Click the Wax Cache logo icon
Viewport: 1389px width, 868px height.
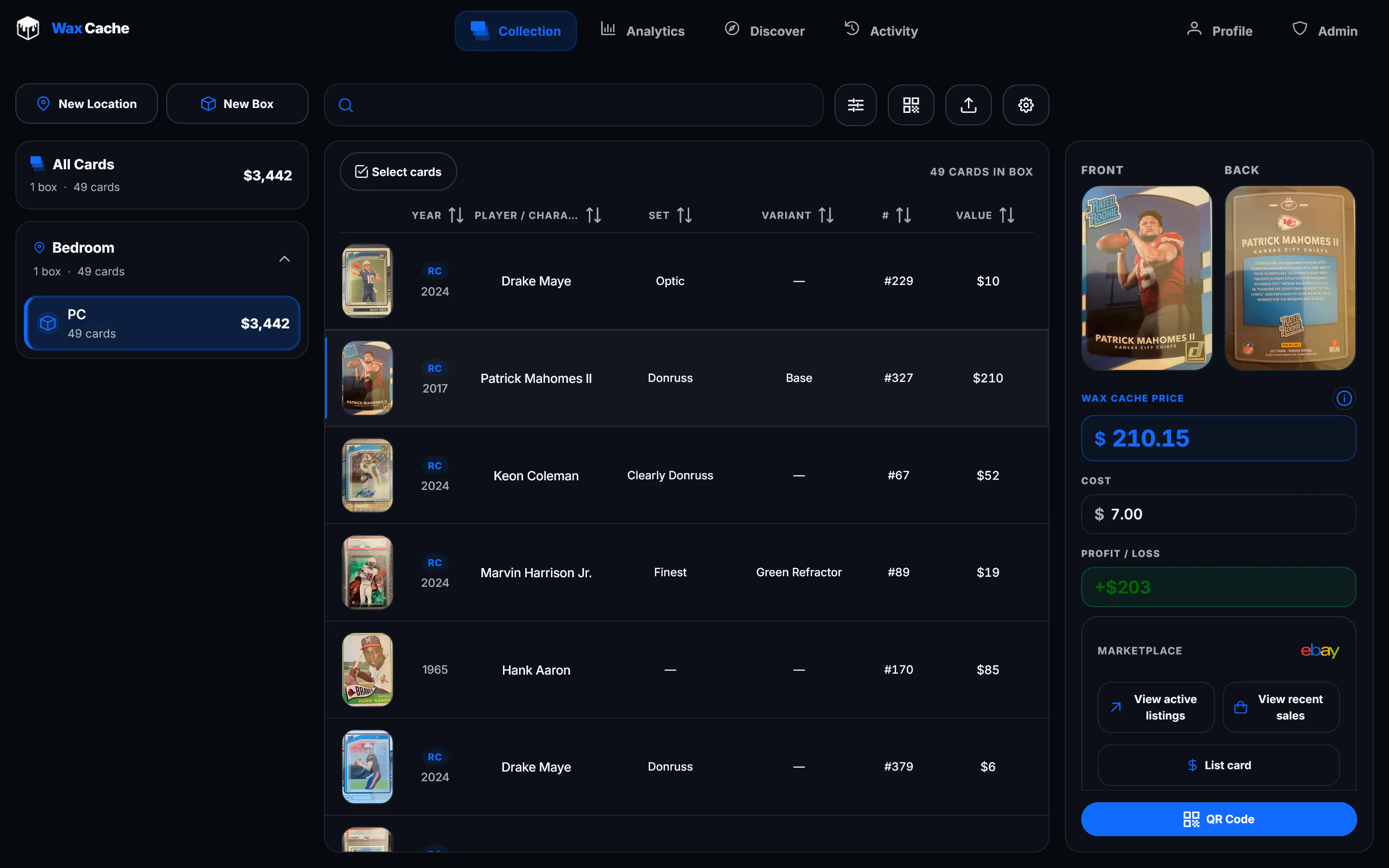[x=27, y=28]
